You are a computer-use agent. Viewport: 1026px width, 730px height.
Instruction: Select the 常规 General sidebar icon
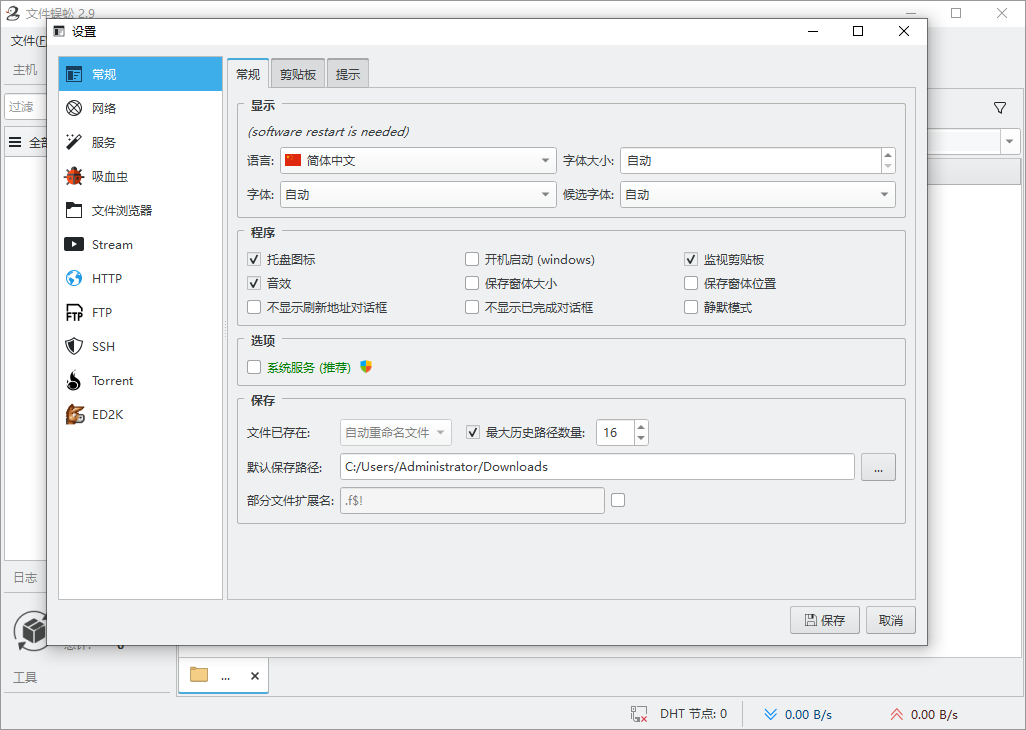(x=74, y=75)
